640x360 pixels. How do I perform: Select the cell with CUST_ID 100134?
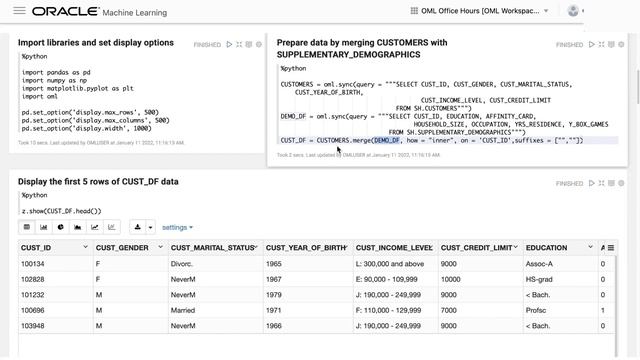coord(56,264)
